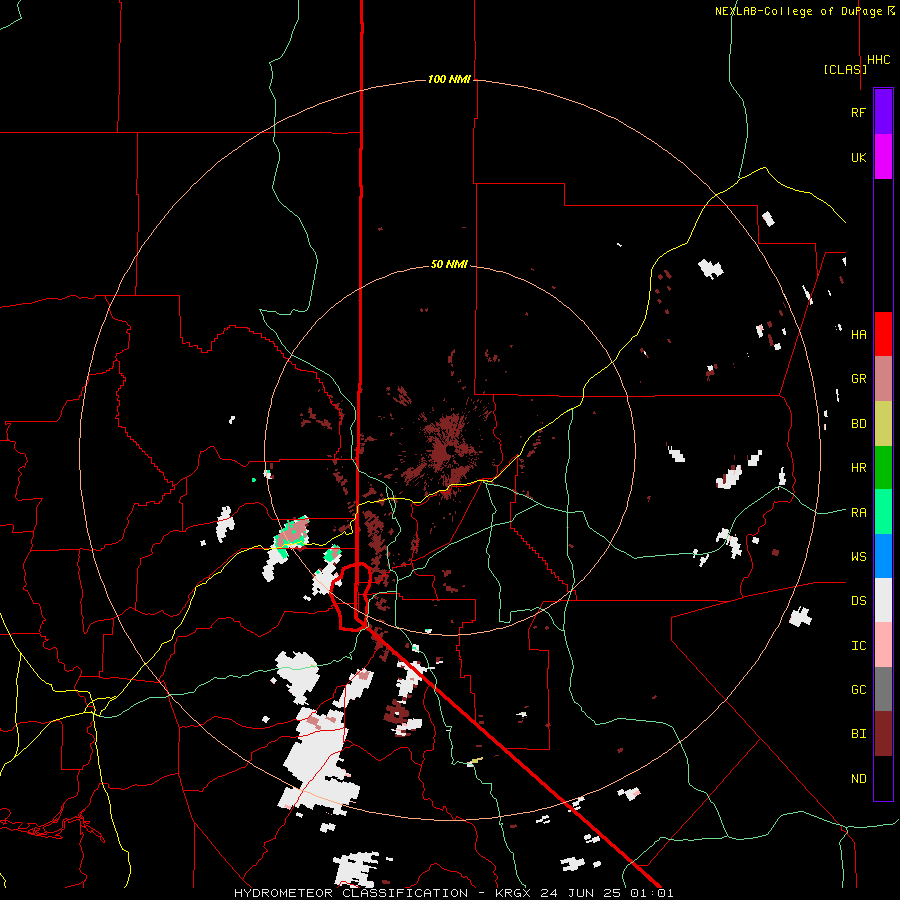Click the RF legend label
900x900 pixels.
858,112
